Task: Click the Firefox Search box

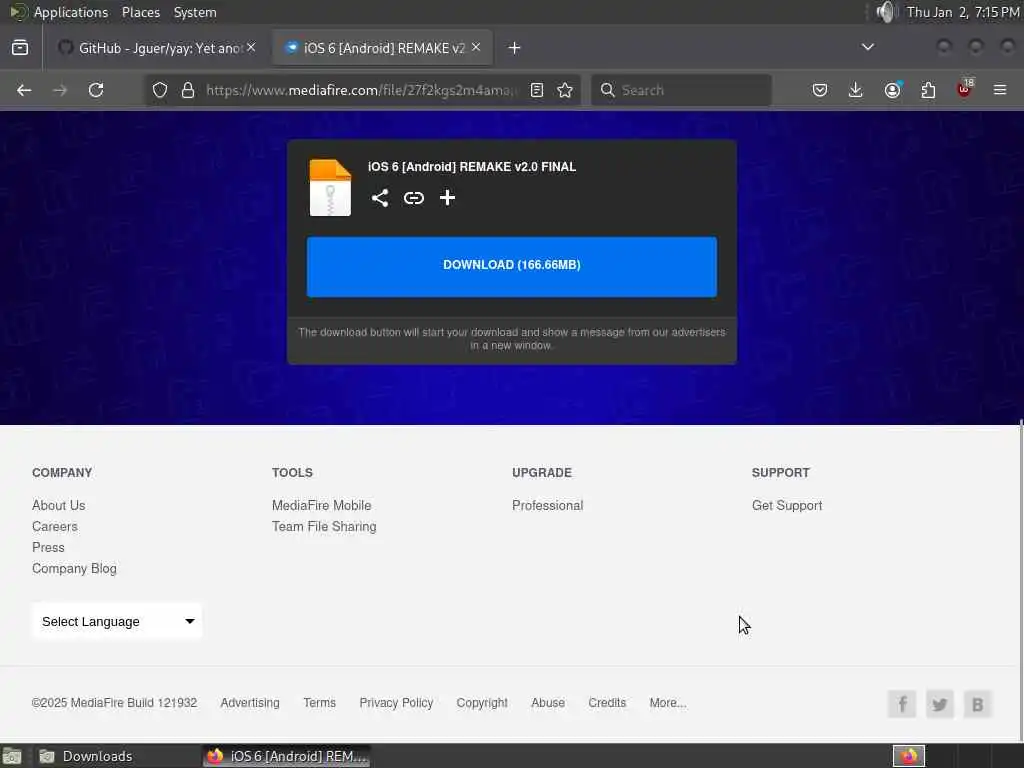Action: point(681,90)
